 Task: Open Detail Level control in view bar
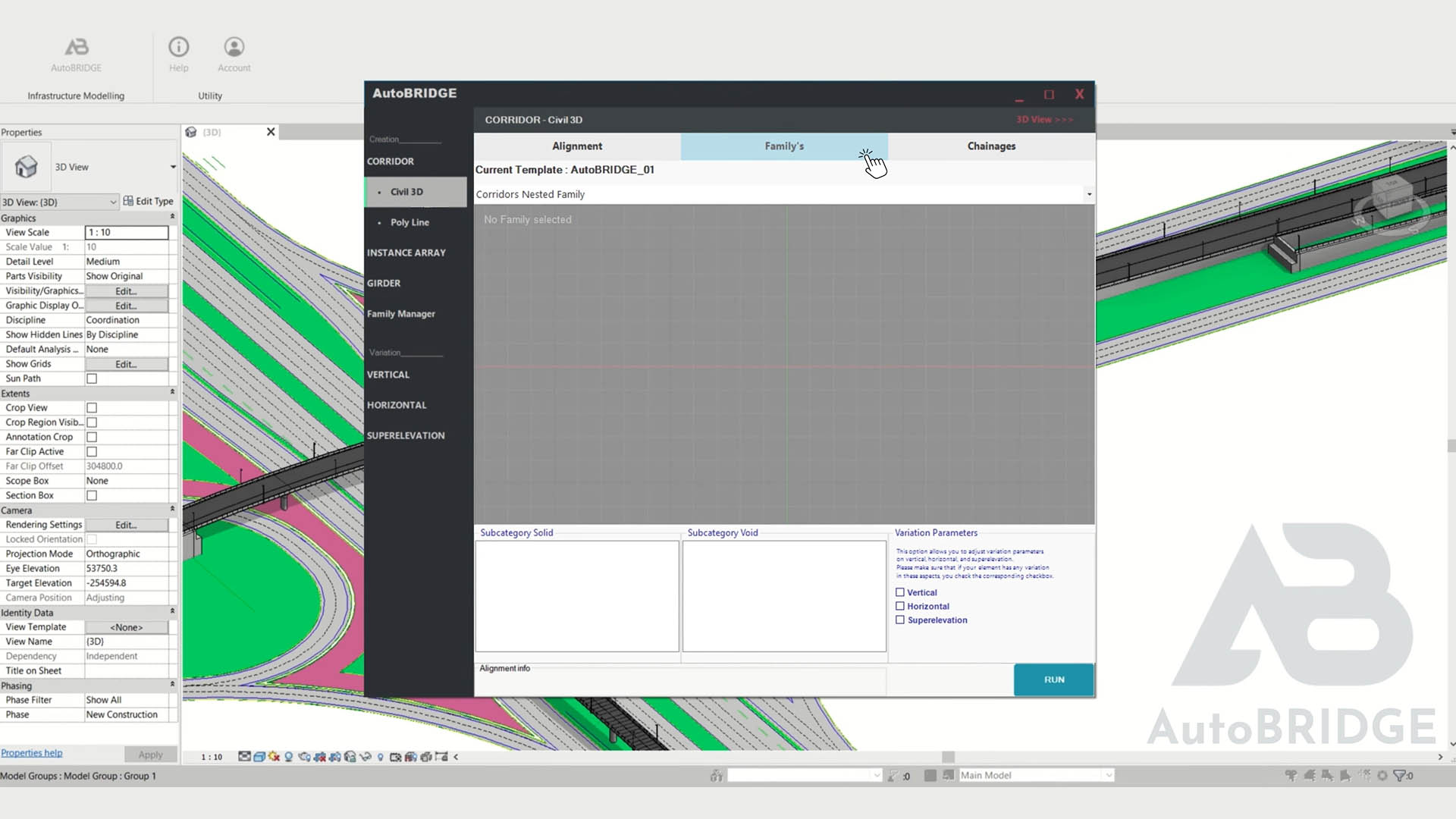click(245, 757)
